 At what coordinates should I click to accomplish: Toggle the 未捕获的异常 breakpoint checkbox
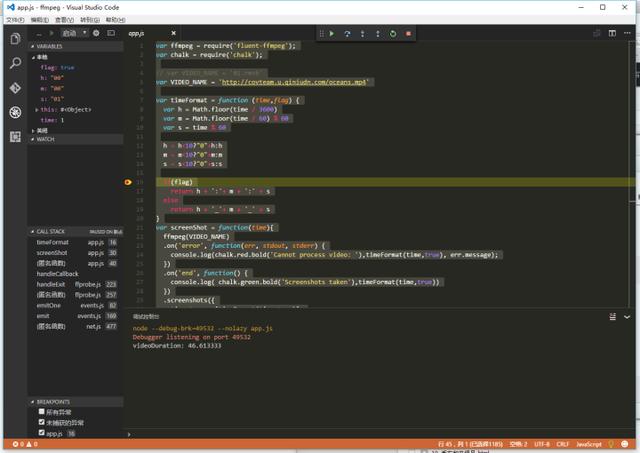pos(41,423)
